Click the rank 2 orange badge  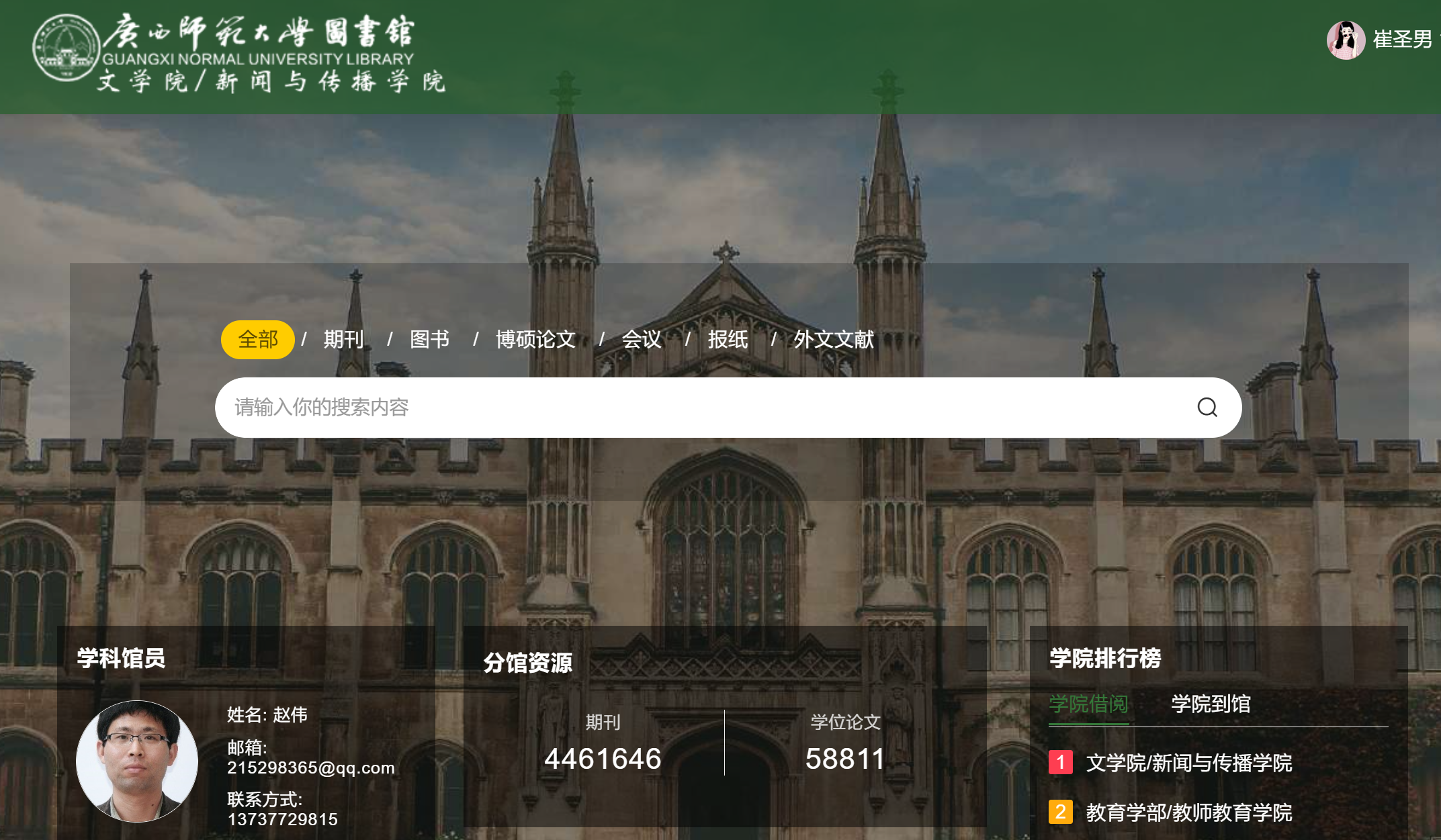tap(1060, 812)
